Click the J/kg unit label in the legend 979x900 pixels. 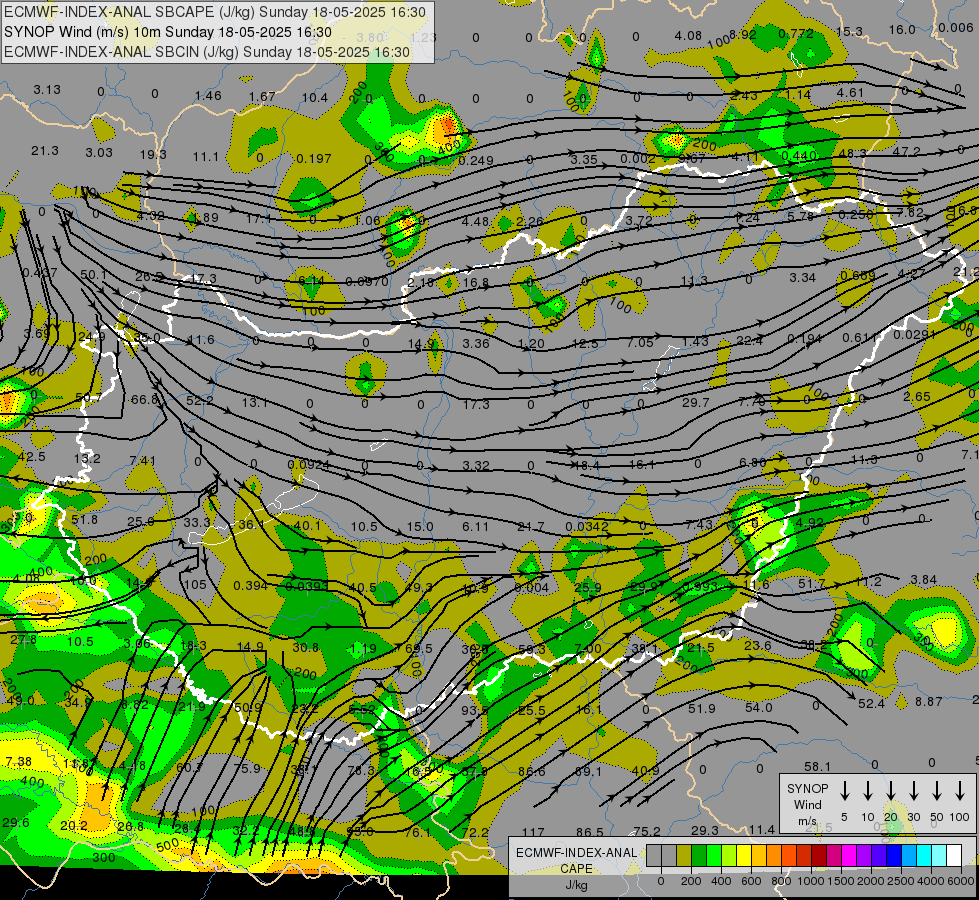576,885
